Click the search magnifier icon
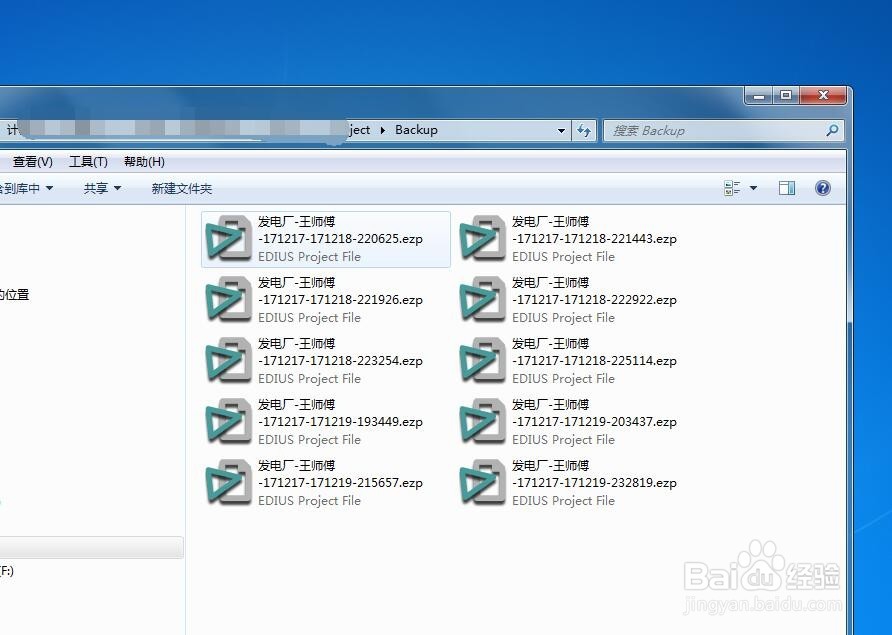Viewport: 892px width, 635px height. tap(832, 130)
